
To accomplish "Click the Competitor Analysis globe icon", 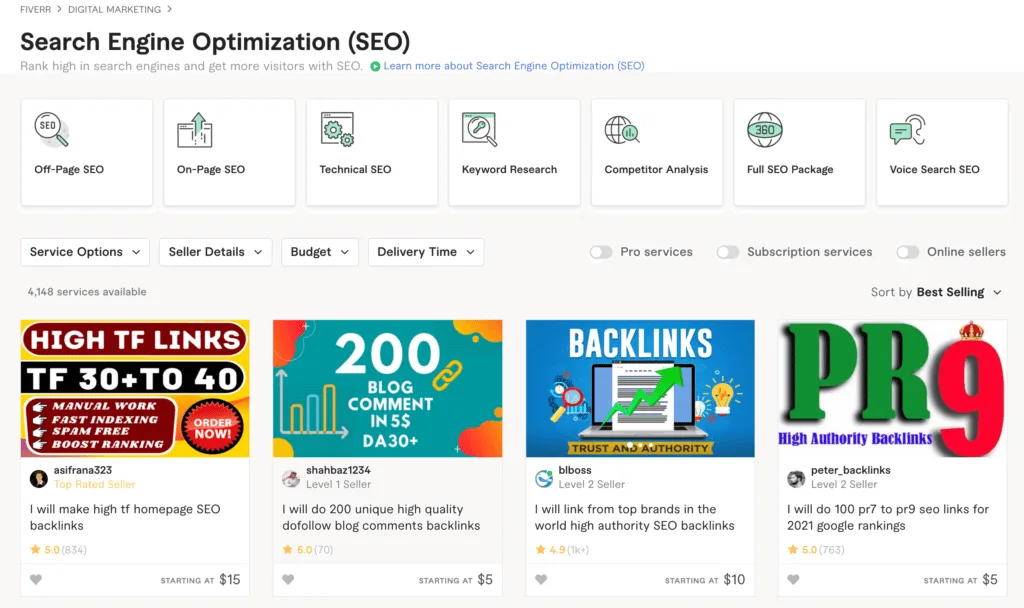I will (621, 130).
